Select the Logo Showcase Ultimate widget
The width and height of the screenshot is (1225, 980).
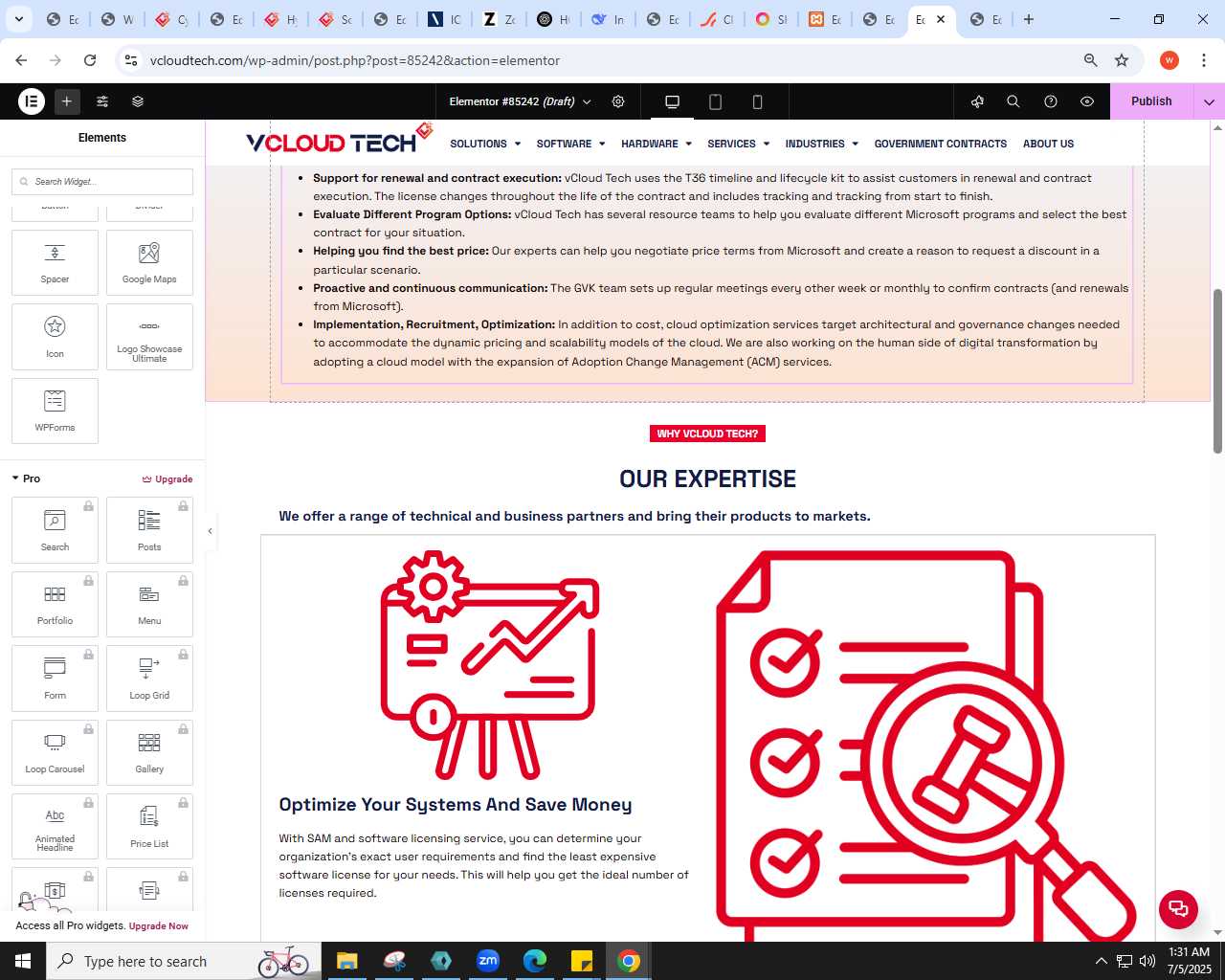coord(149,337)
